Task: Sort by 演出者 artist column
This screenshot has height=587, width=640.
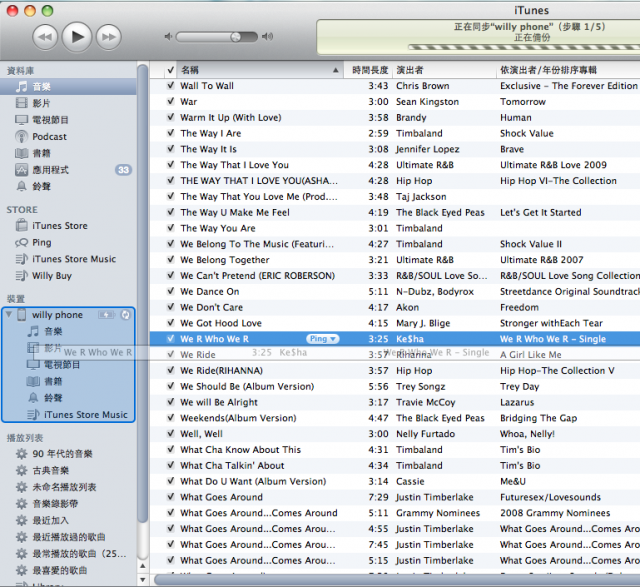Action: pos(444,70)
